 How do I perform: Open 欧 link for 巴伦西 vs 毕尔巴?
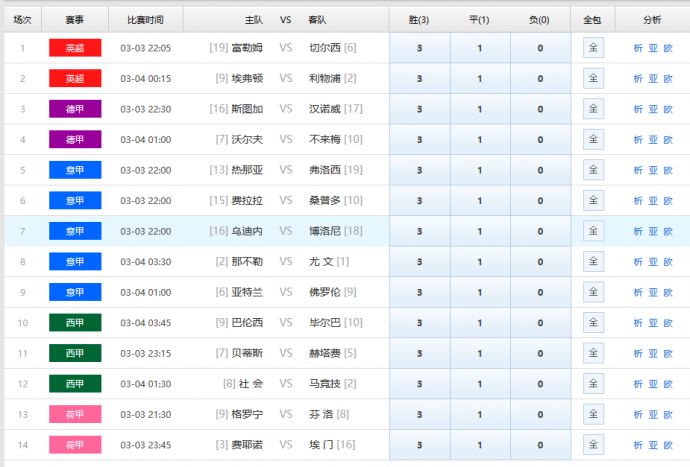click(x=668, y=323)
